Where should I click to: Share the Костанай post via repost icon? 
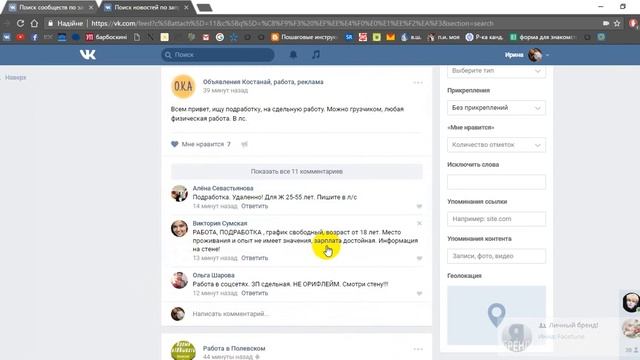pyautogui.click(x=244, y=144)
